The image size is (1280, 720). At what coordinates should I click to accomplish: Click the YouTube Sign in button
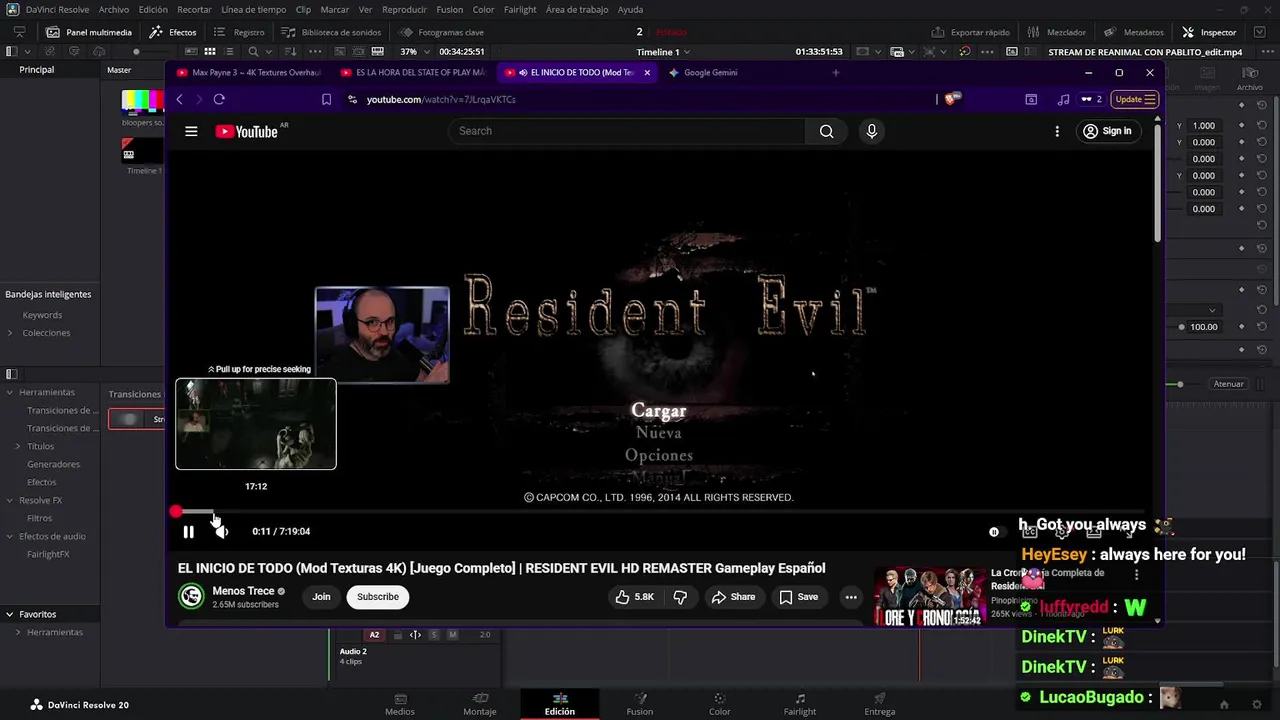(1107, 131)
